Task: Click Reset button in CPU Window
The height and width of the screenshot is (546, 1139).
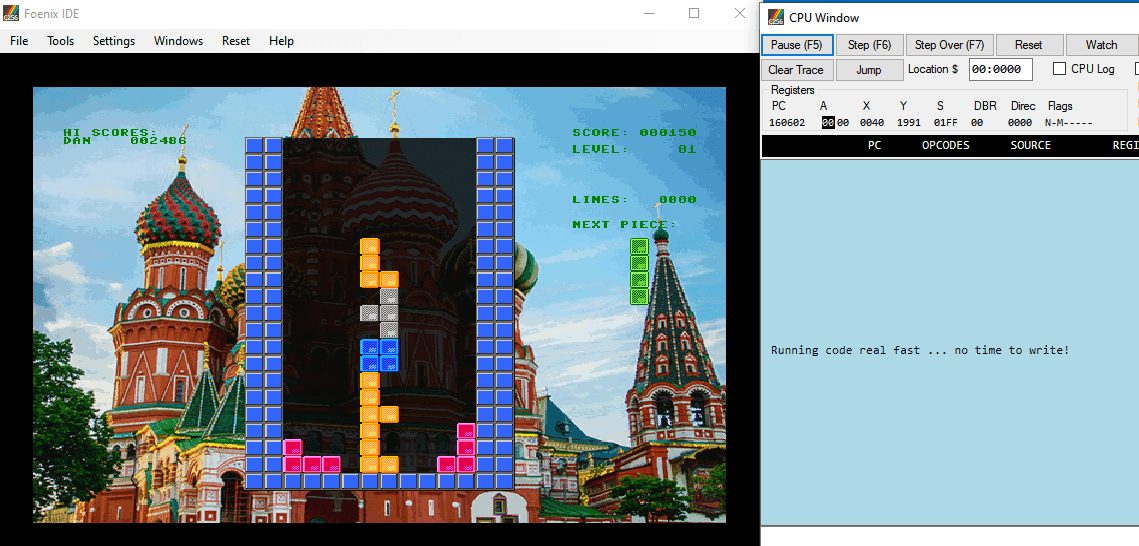Action: tap(1029, 45)
